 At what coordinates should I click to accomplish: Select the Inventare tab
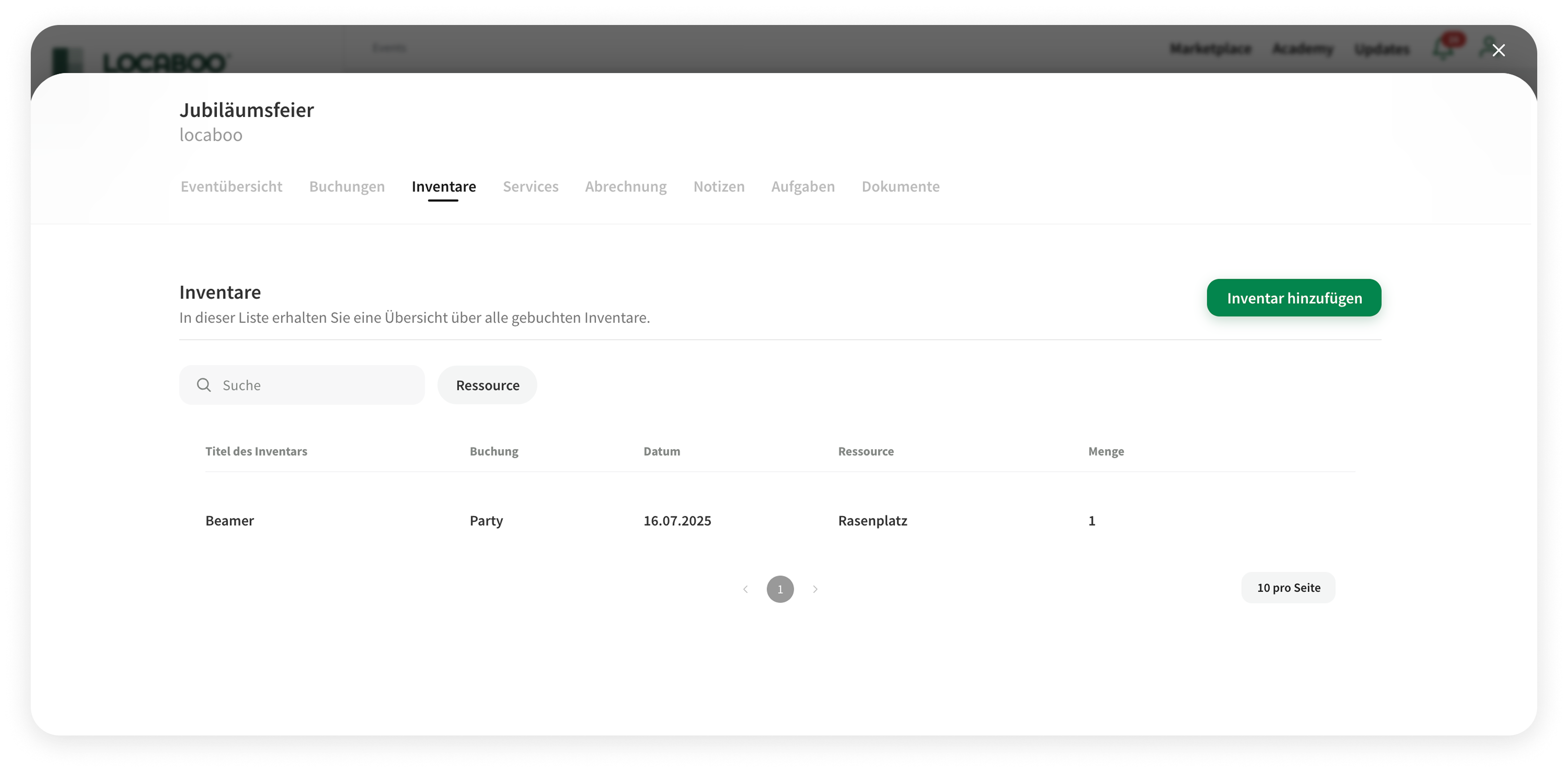click(444, 186)
